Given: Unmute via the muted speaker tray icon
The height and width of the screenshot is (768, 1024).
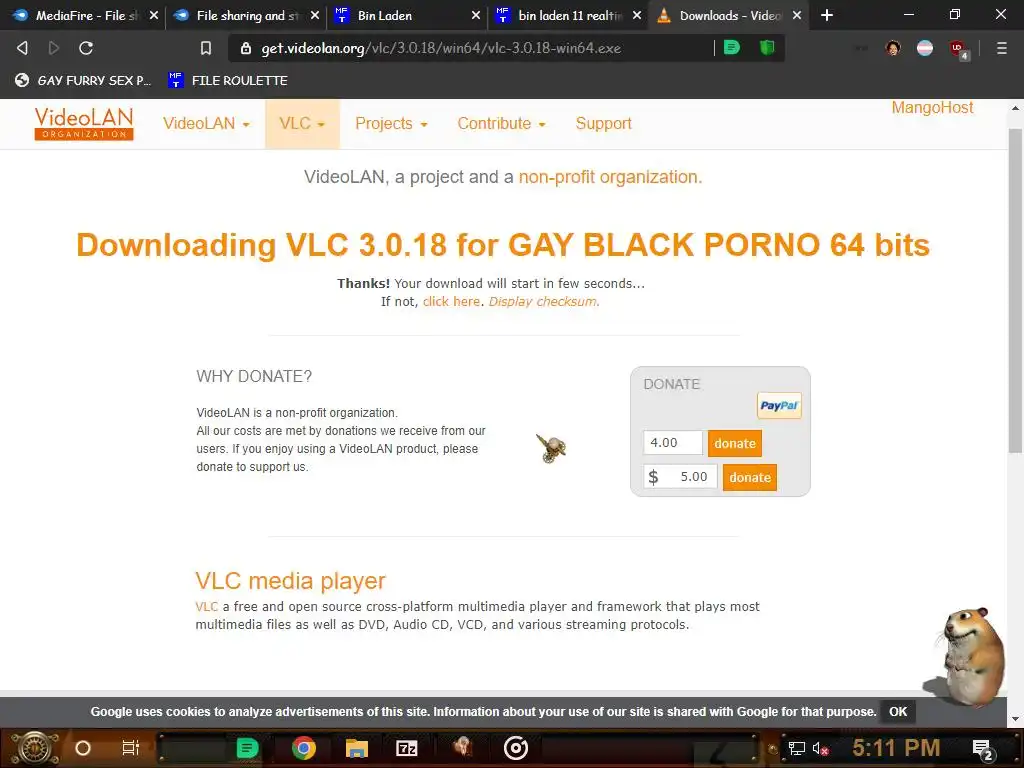Looking at the screenshot, I should pos(820,748).
